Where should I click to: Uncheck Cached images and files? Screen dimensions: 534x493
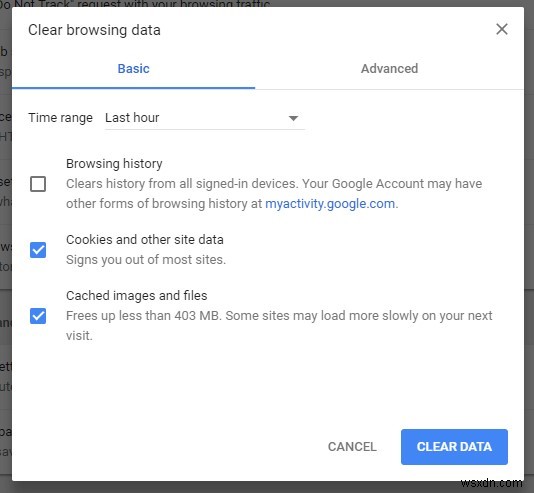pyautogui.click(x=38, y=316)
